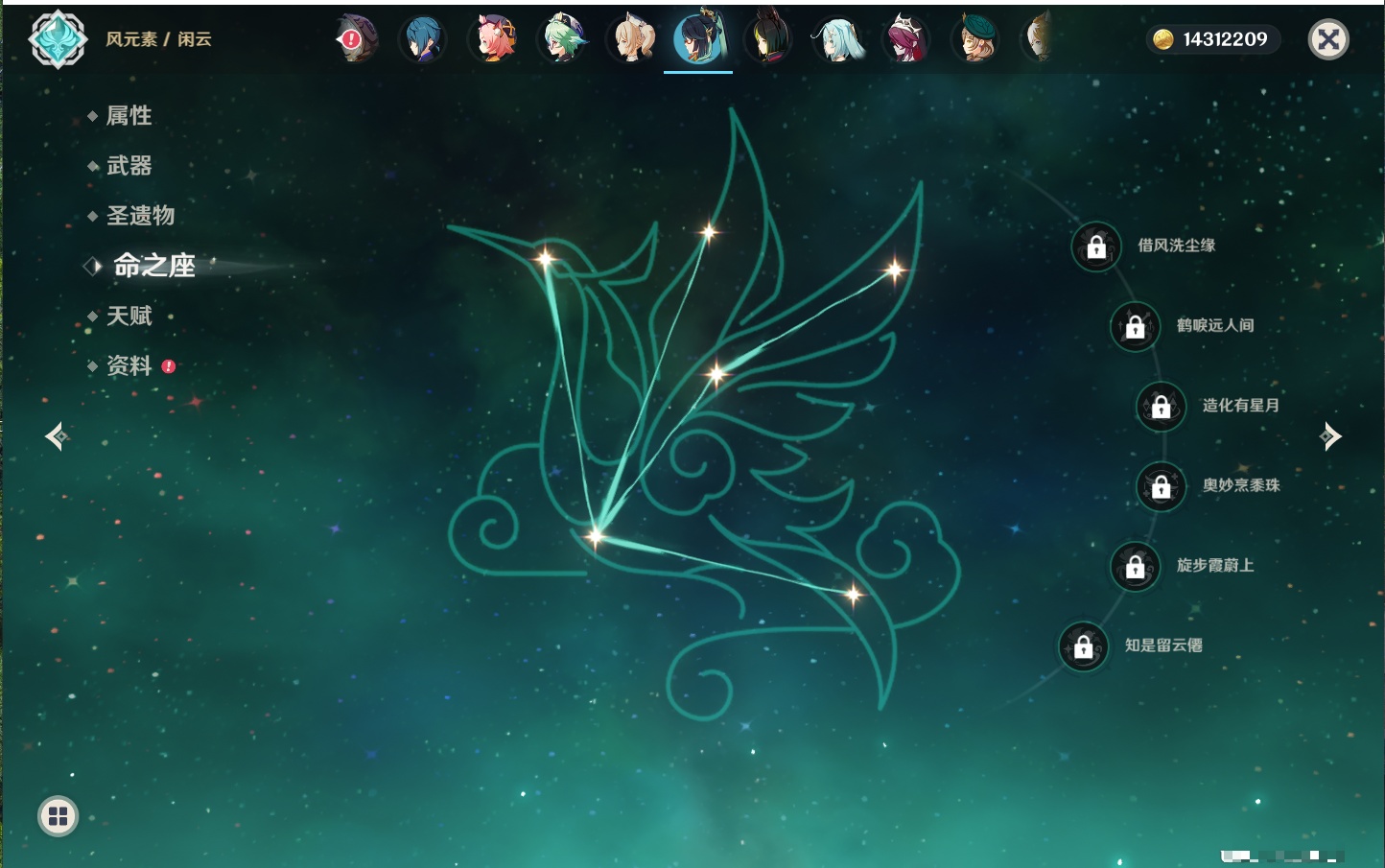The height and width of the screenshot is (868, 1385).
Task: Click the star node on the tail feather
Action: tap(853, 595)
